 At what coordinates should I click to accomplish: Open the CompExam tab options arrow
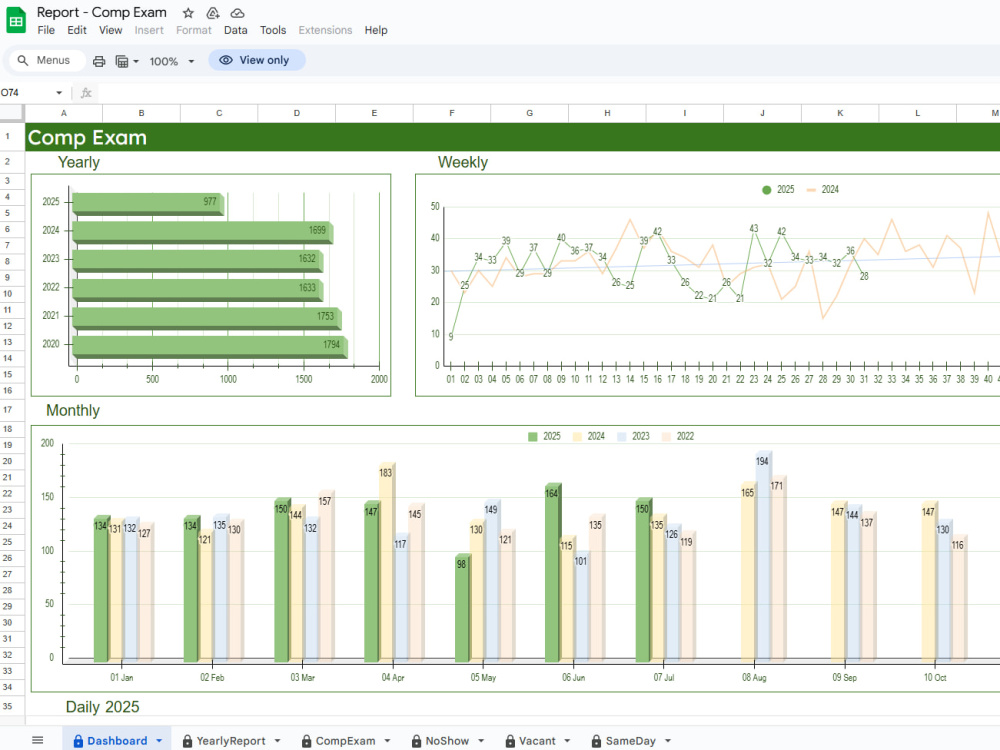point(387,741)
